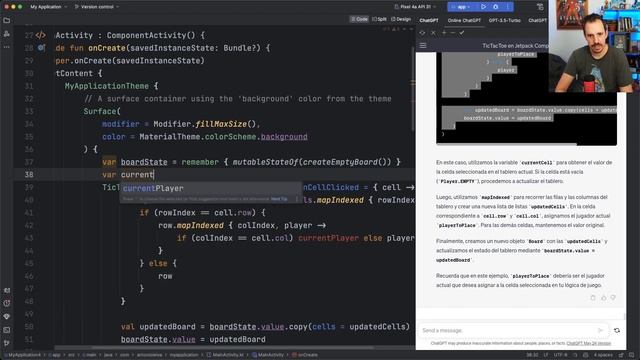The height and width of the screenshot is (360, 640).
Task: Click the updatedBoard variable on line 51
Action: (238, 340)
